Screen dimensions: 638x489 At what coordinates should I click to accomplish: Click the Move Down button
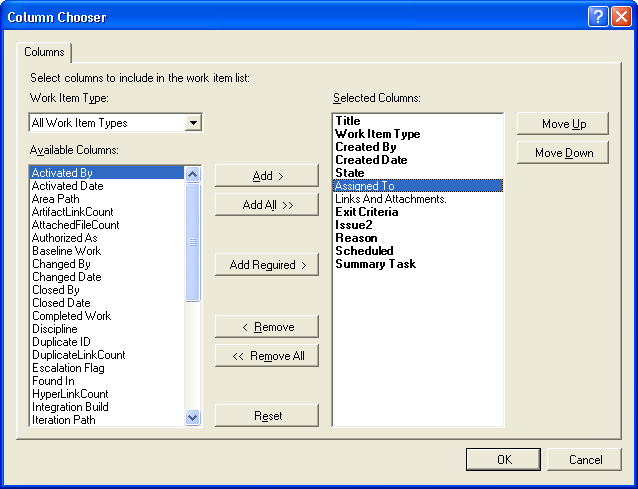click(563, 153)
